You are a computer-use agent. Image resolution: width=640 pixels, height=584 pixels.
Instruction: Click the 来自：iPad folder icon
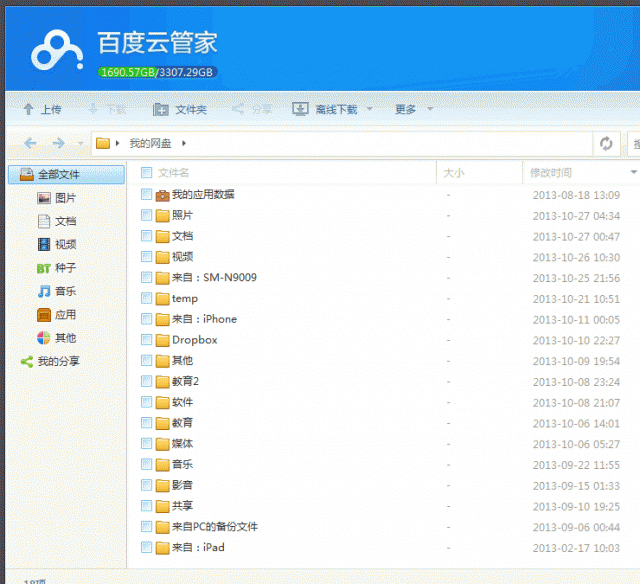click(162, 548)
